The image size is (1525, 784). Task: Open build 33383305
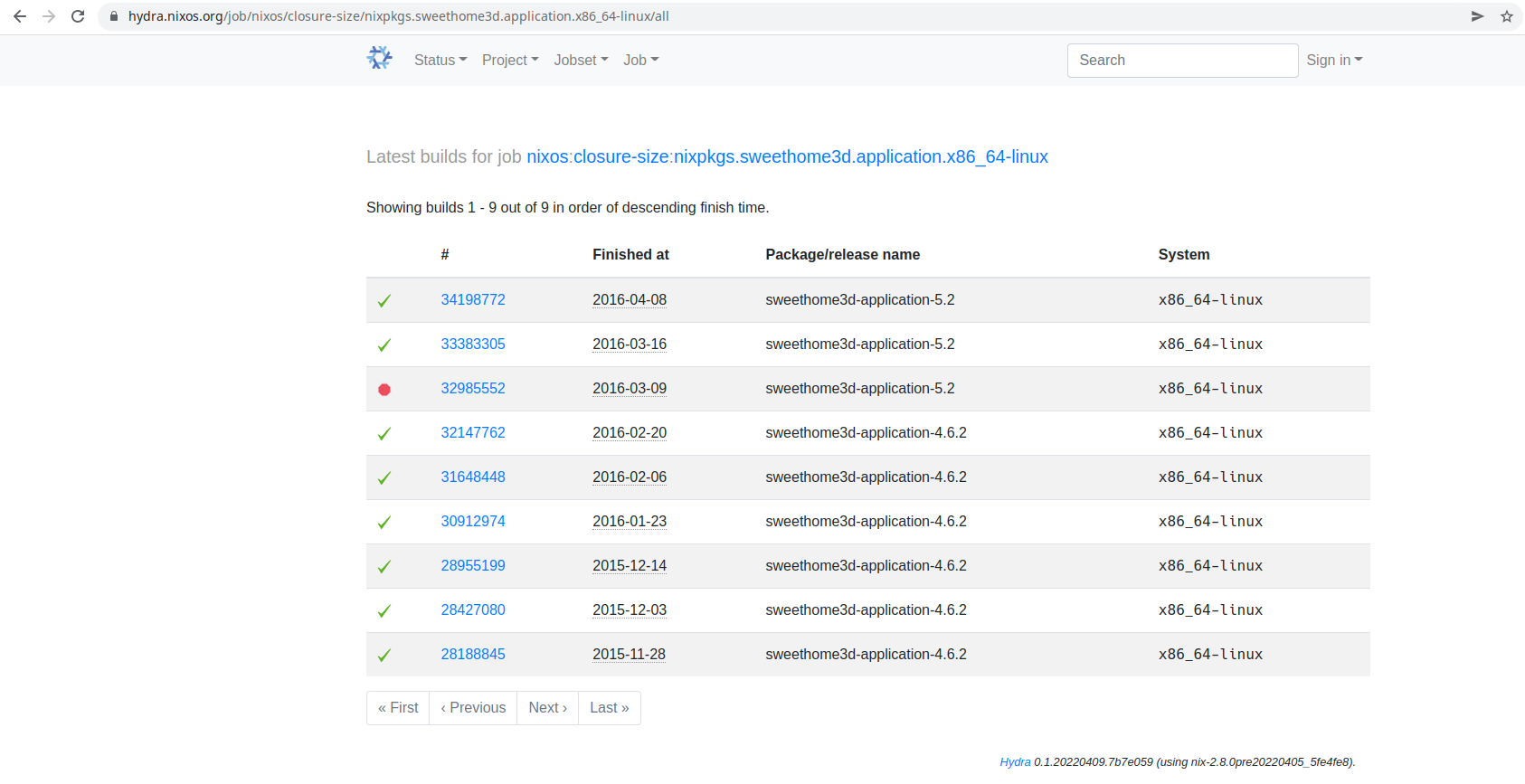click(473, 344)
